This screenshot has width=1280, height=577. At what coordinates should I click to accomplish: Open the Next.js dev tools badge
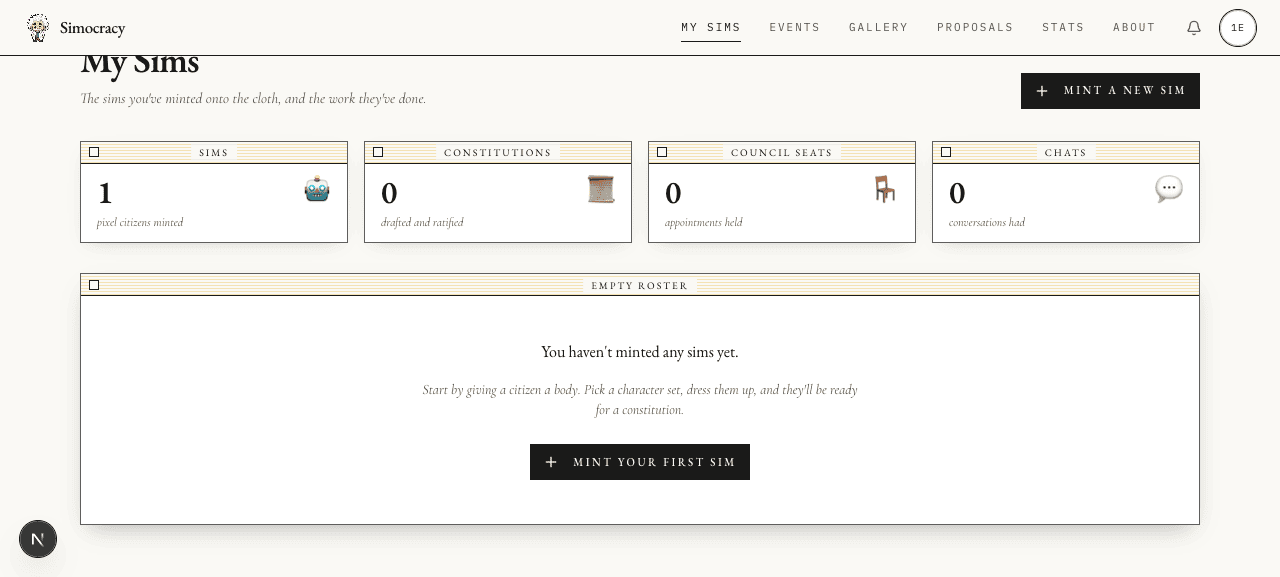coord(38,539)
